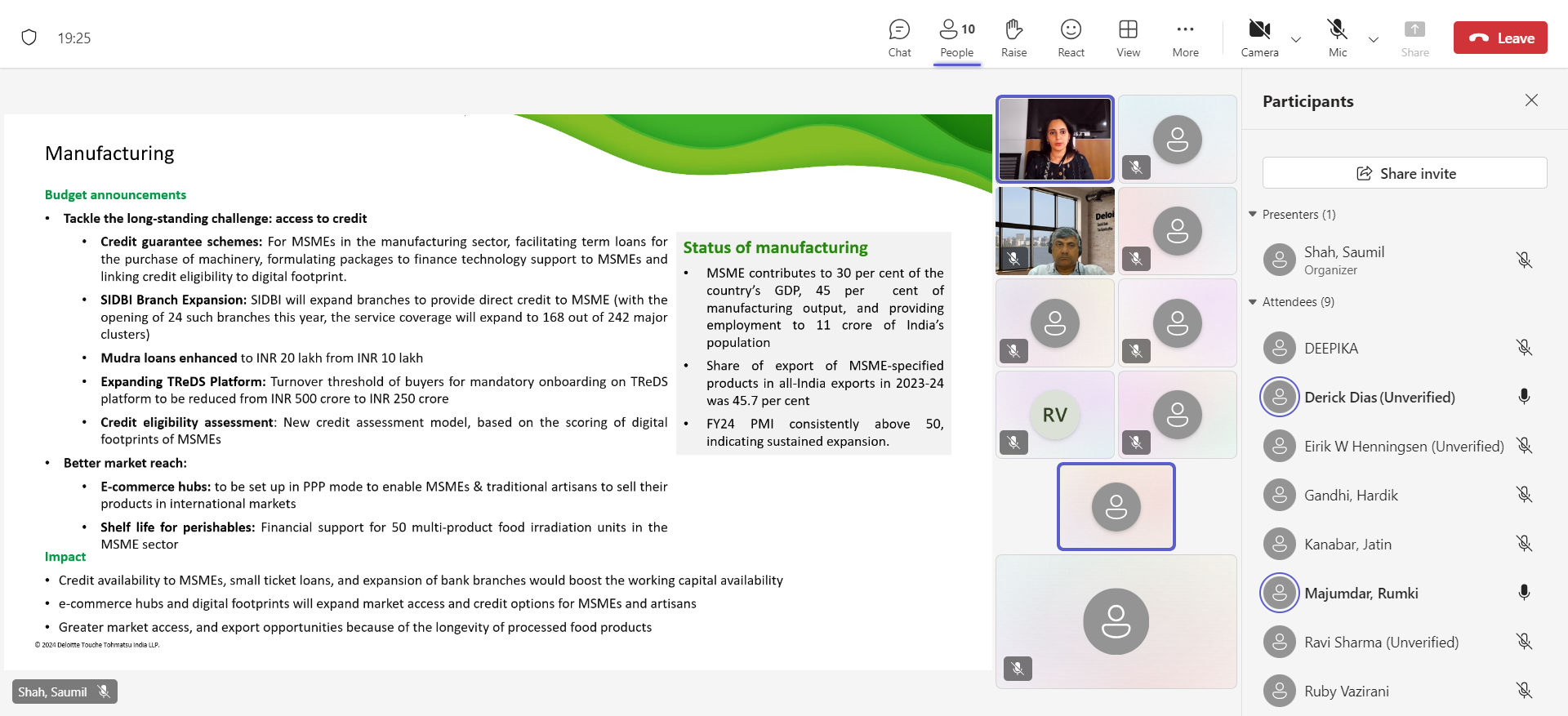Collapse the Attendees section

[x=1253, y=301]
